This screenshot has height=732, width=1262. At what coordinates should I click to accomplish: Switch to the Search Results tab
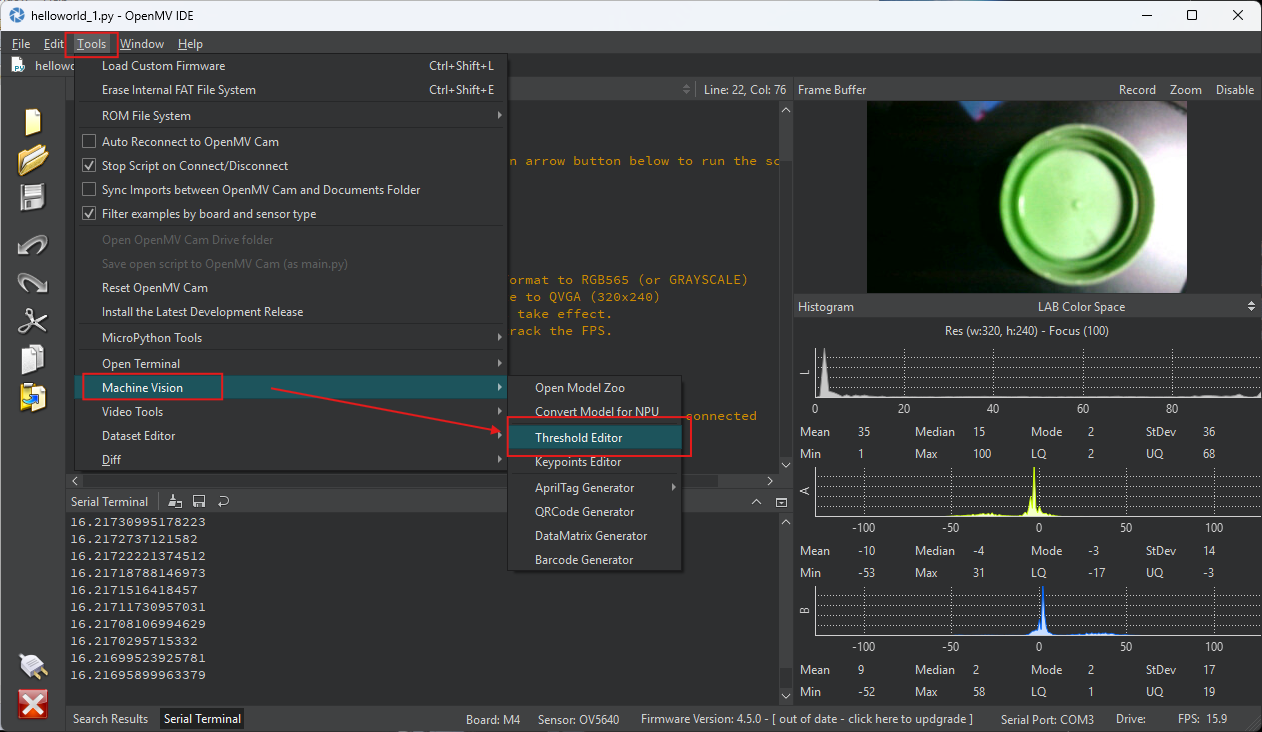(x=110, y=719)
